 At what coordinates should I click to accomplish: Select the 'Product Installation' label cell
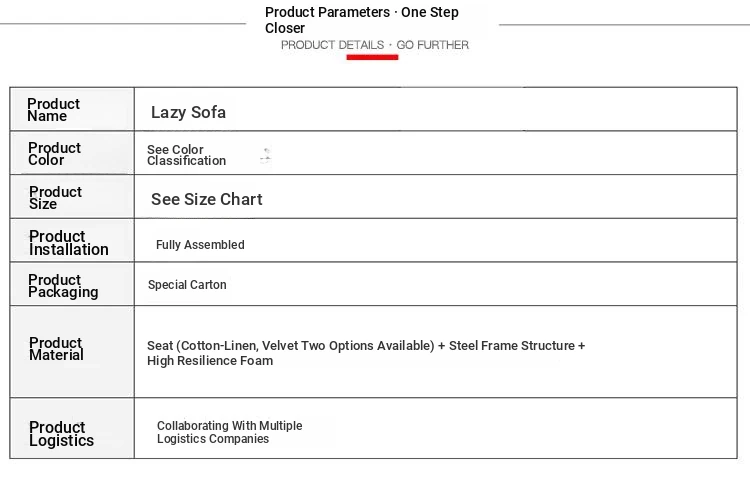point(72,241)
